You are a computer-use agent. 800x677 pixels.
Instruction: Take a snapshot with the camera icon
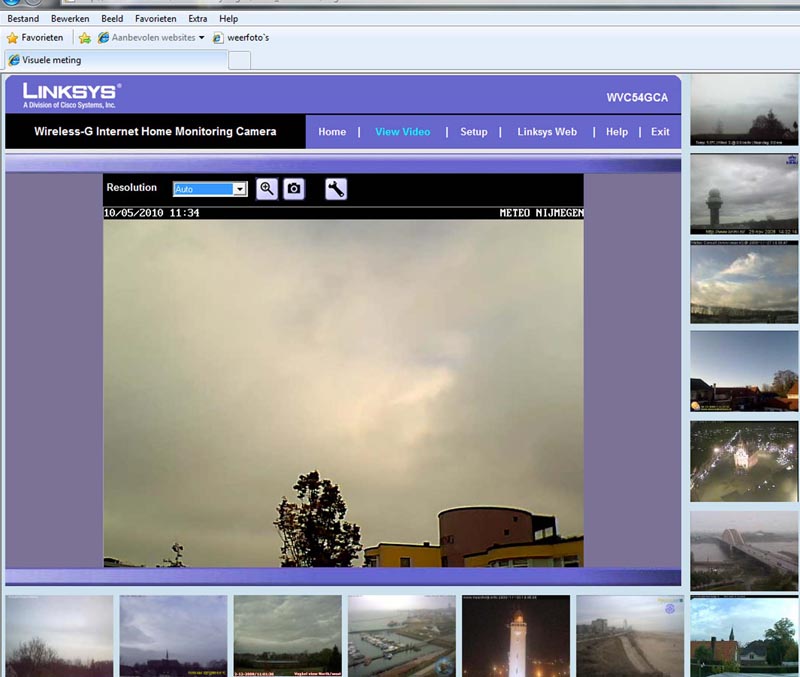pos(294,189)
